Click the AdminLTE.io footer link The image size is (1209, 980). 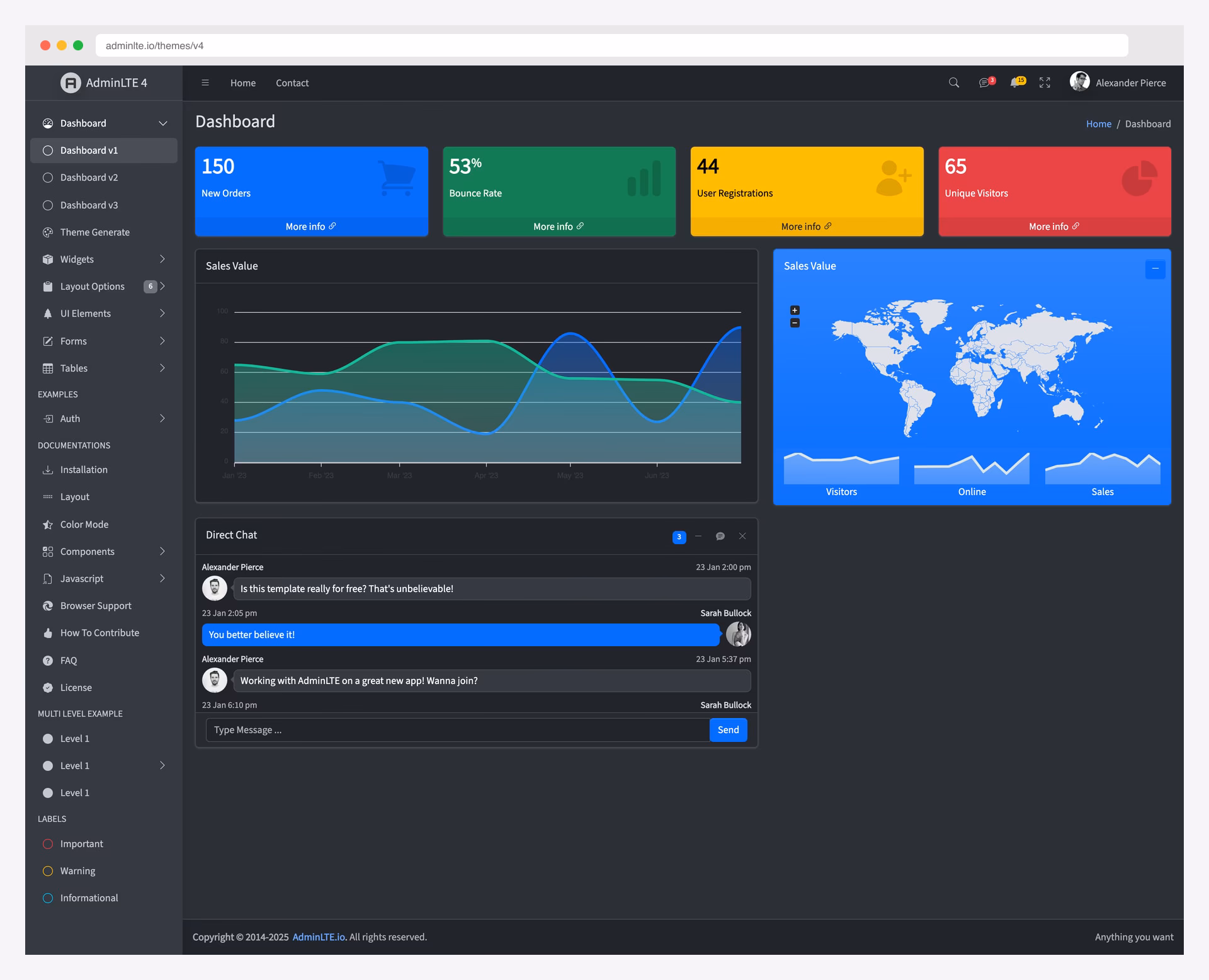[319, 937]
